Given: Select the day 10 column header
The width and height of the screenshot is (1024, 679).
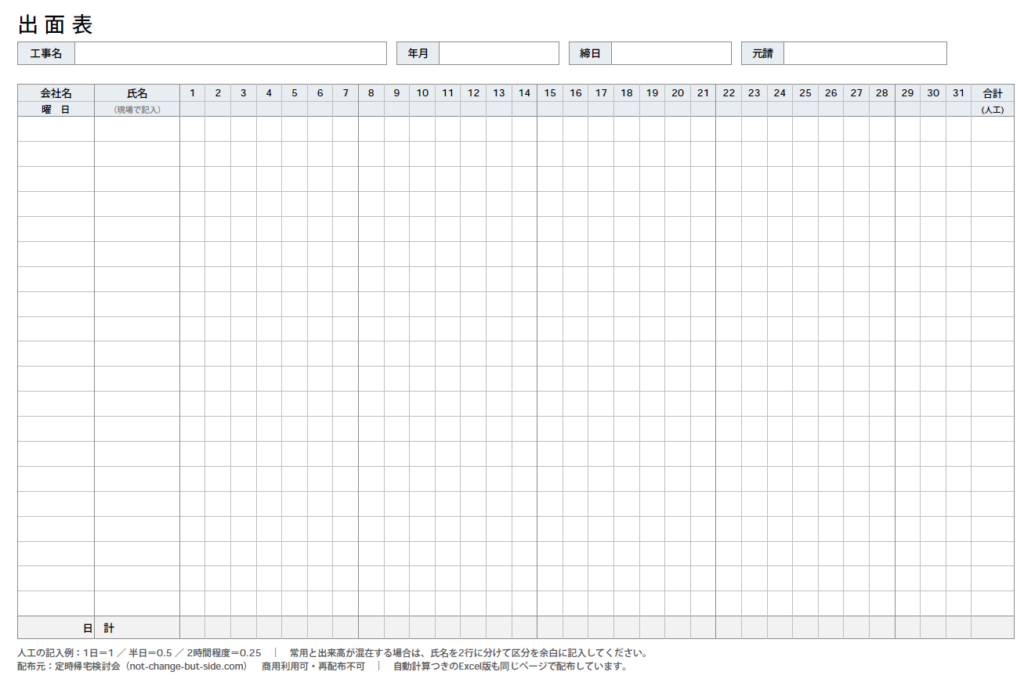Looking at the screenshot, I should coord(423,93).
